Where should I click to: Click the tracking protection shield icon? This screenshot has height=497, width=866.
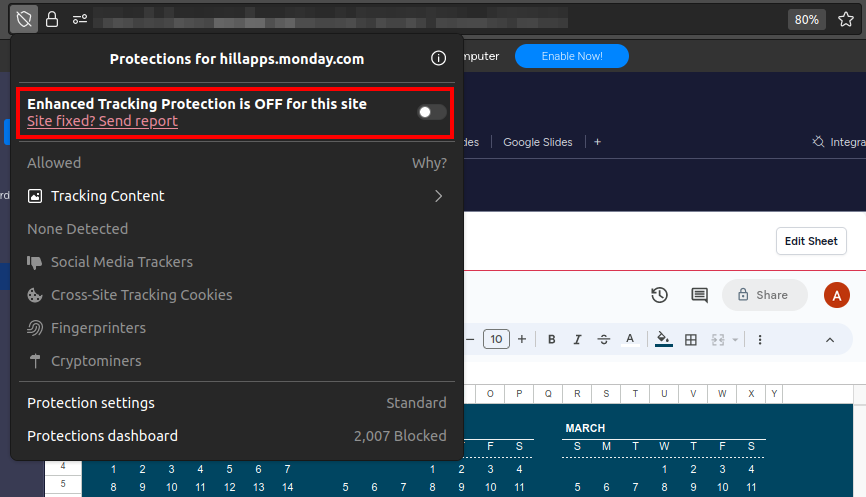point(24,19)
